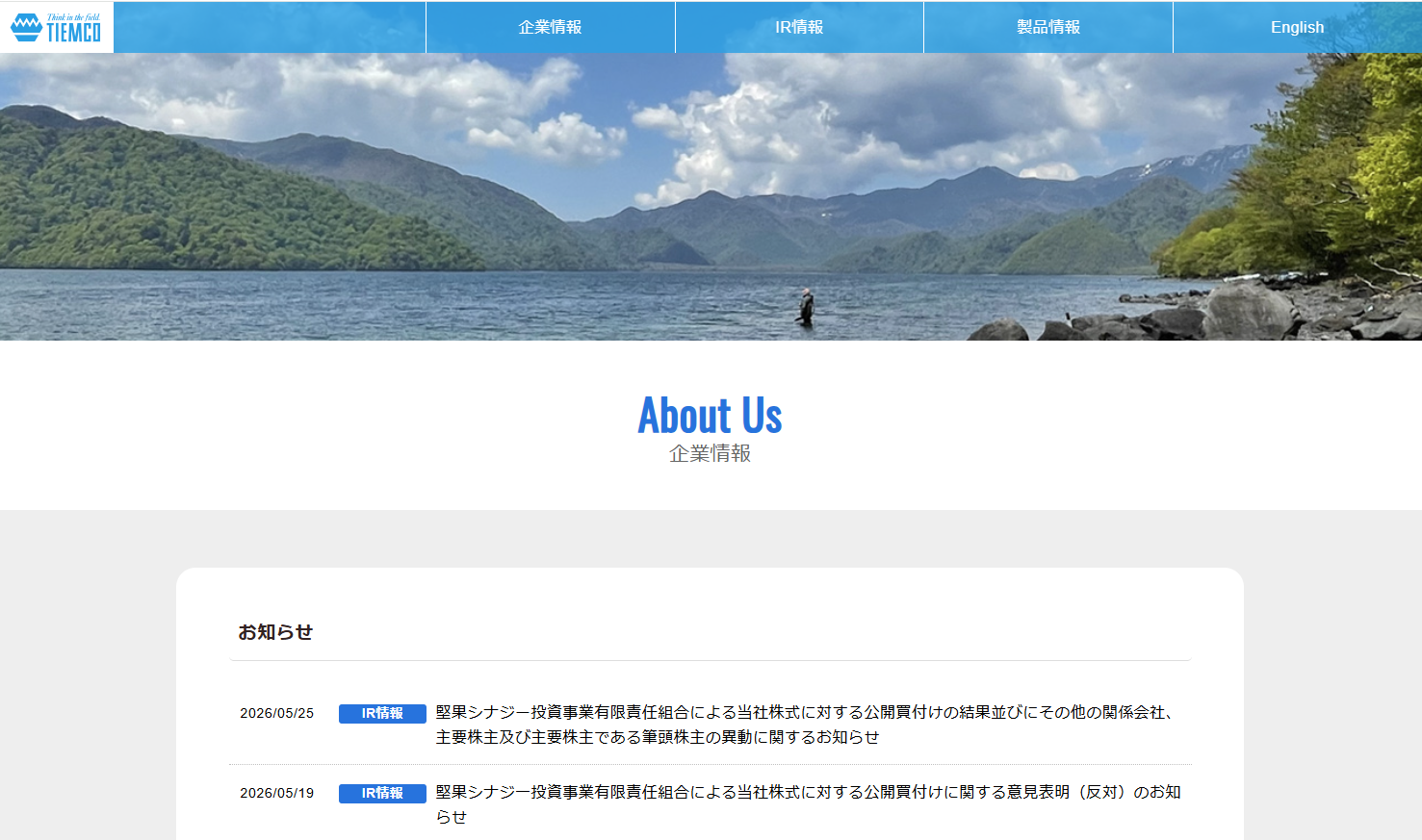
Task: Click the Think in the field tagline
Action: 73,17
